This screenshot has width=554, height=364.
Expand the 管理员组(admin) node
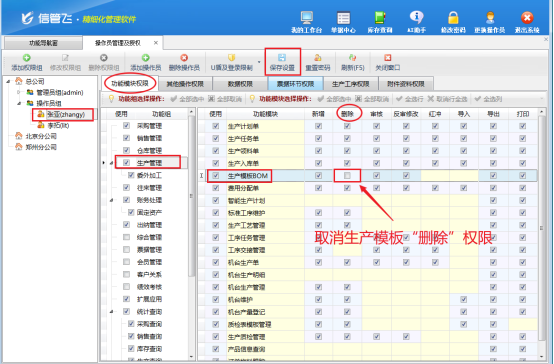pos(18,93)
